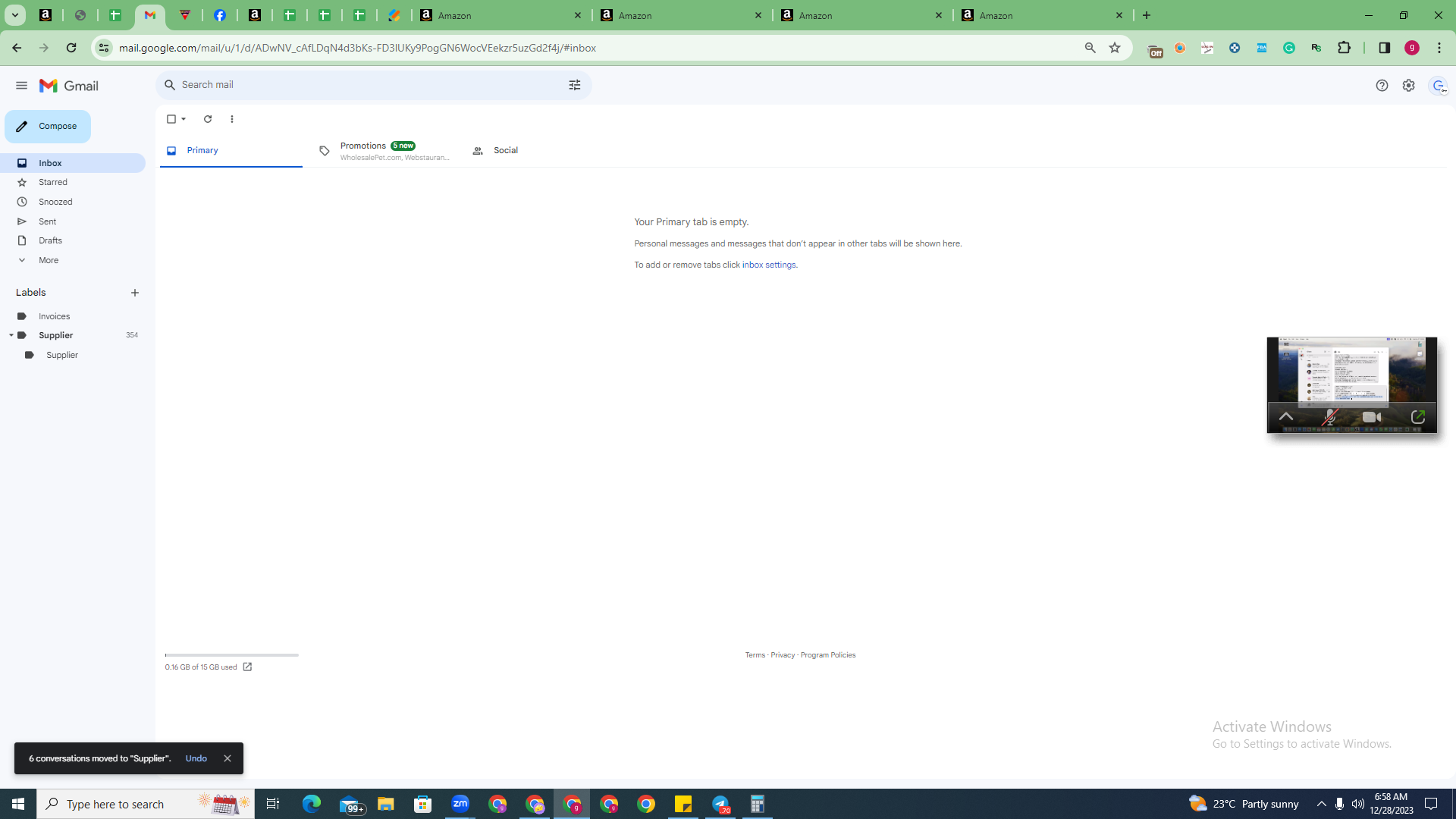Go back in browser history
Screen dimensions: 1456x819
pyautogui.click(x=17, y=48)
